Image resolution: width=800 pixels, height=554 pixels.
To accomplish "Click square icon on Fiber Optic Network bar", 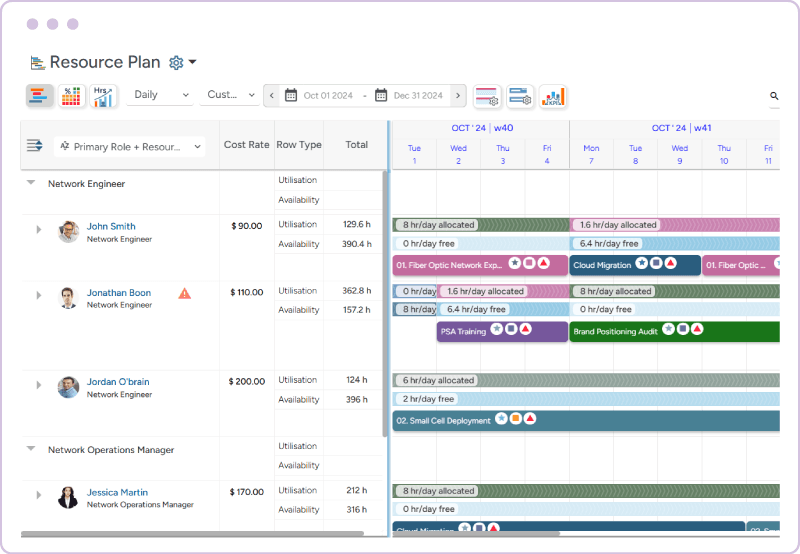I will [x=529, y=263].
